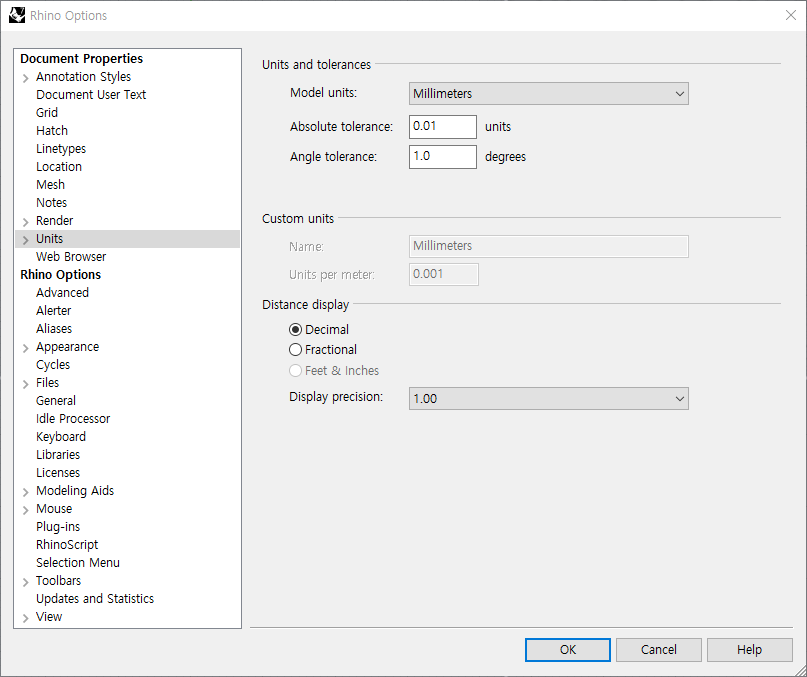This screenshot has width=807, height=677.
Task: Click the View tree label
Action: click(x=49, y=617)
